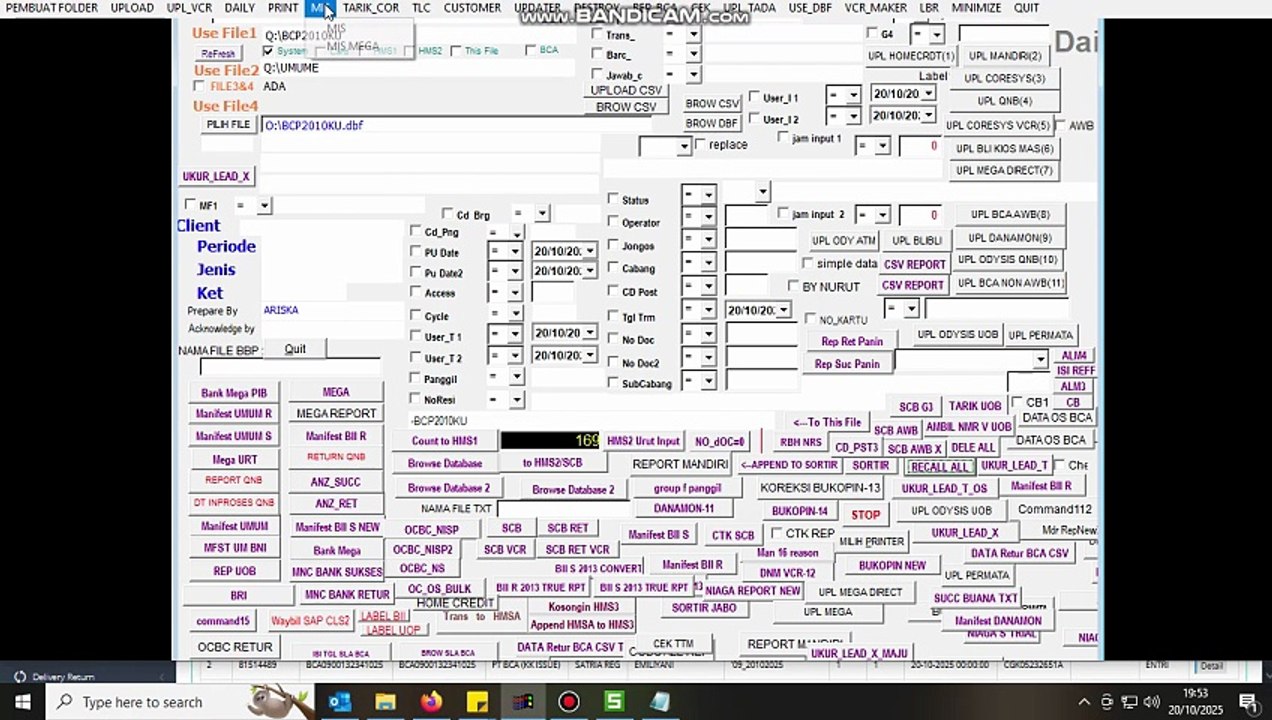This screenshot has width=1272, height=720.
Task: Click Count to HMS1 button
Action: click(444, 441)
